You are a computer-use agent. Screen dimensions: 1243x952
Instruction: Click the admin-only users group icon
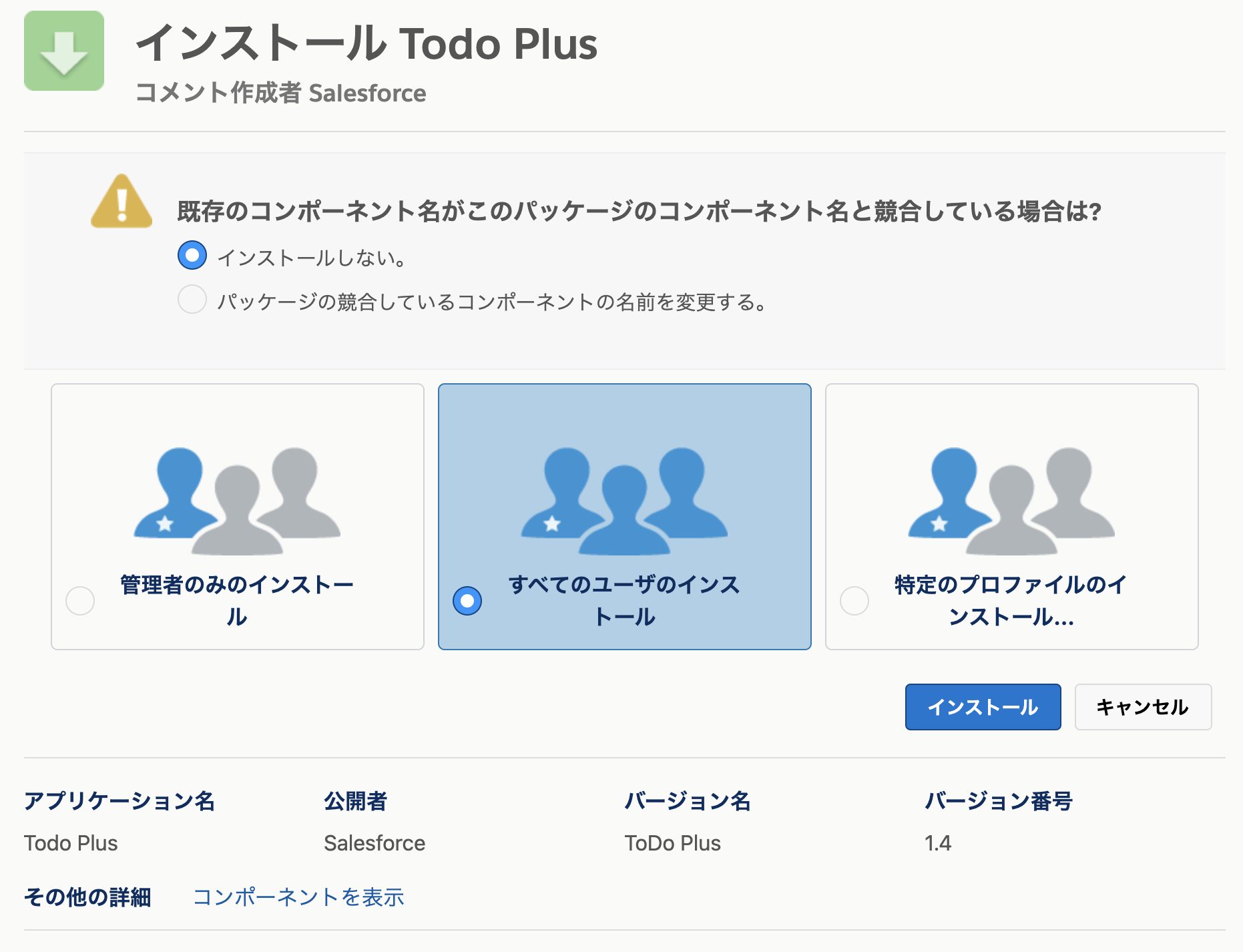237,501
